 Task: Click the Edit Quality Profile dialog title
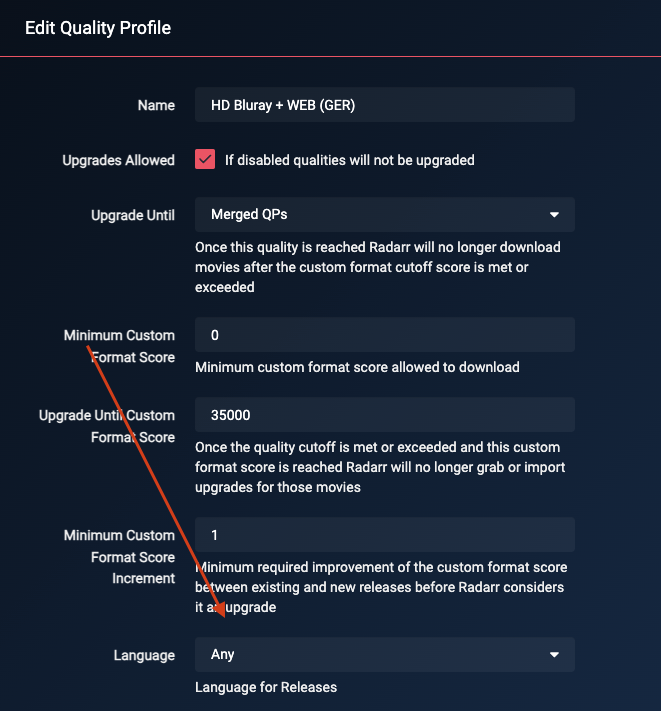coord(98,28)
